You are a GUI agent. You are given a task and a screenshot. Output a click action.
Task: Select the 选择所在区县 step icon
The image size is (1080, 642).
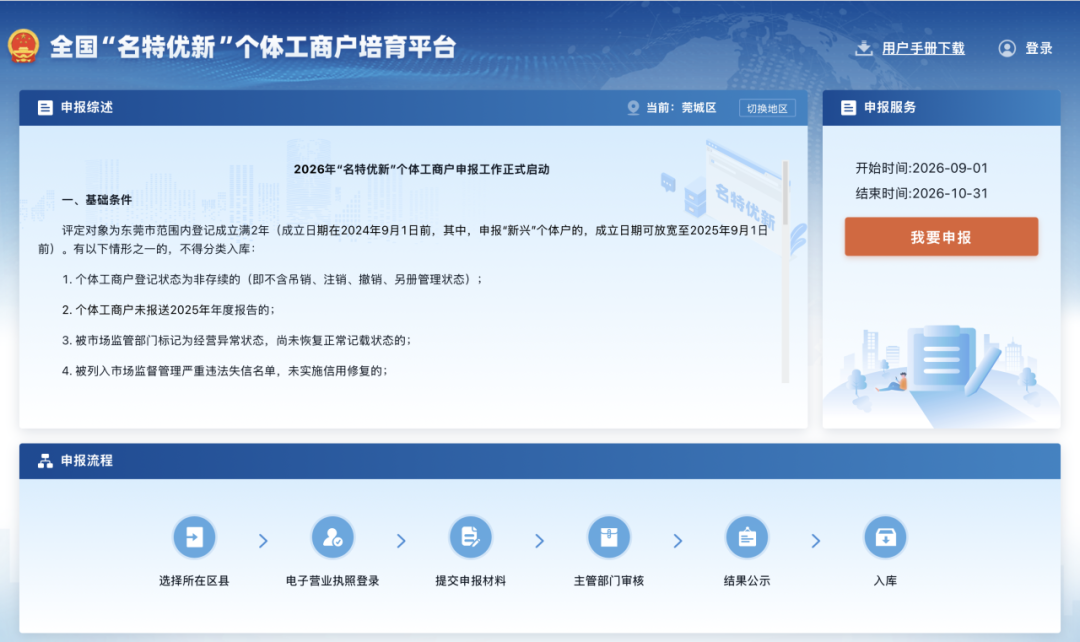[x=194, y=537]
